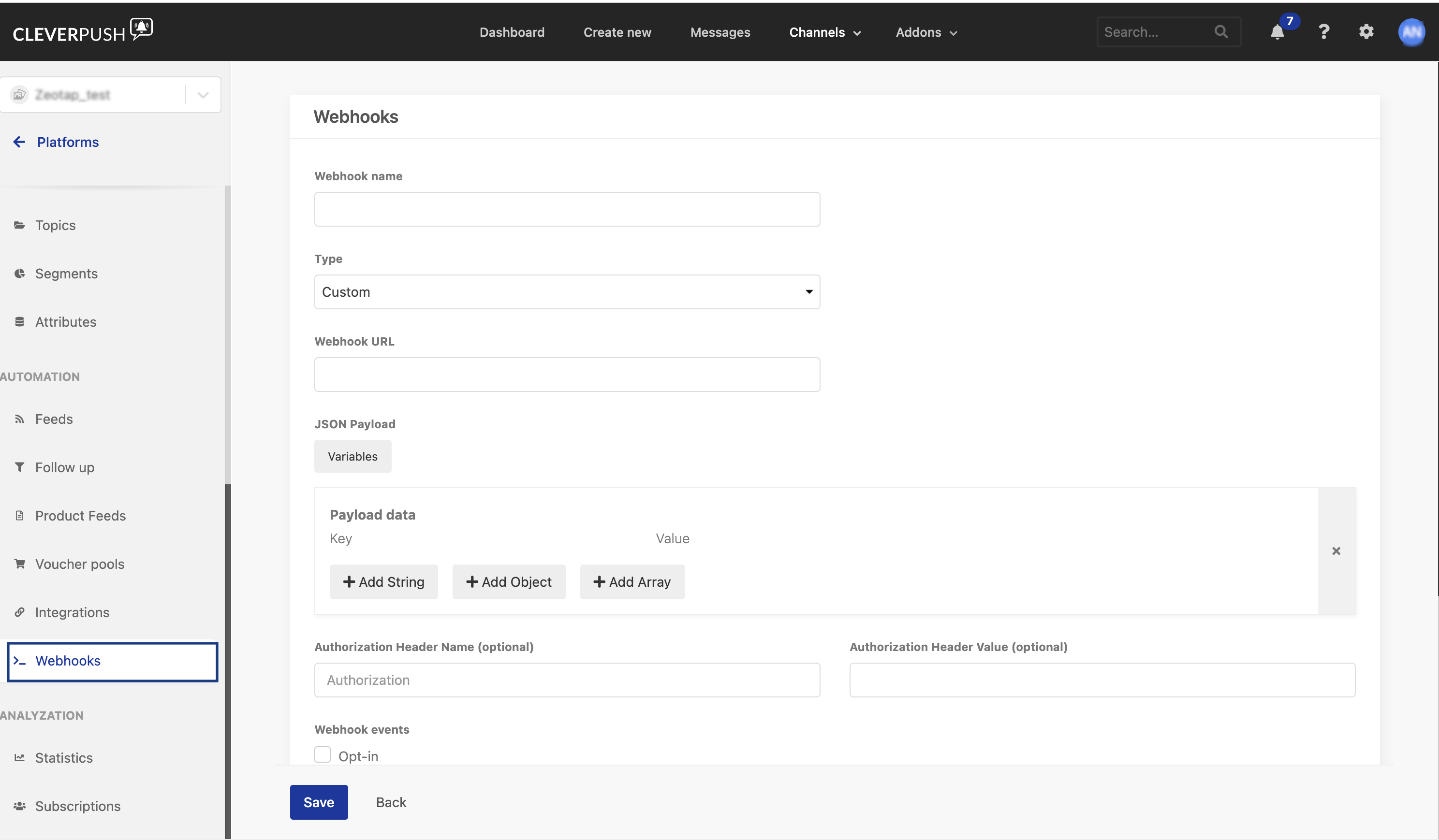Click the Add String button
This screenshot has width=1439, height=840.
pyautogui.click(x=384, y=582)
